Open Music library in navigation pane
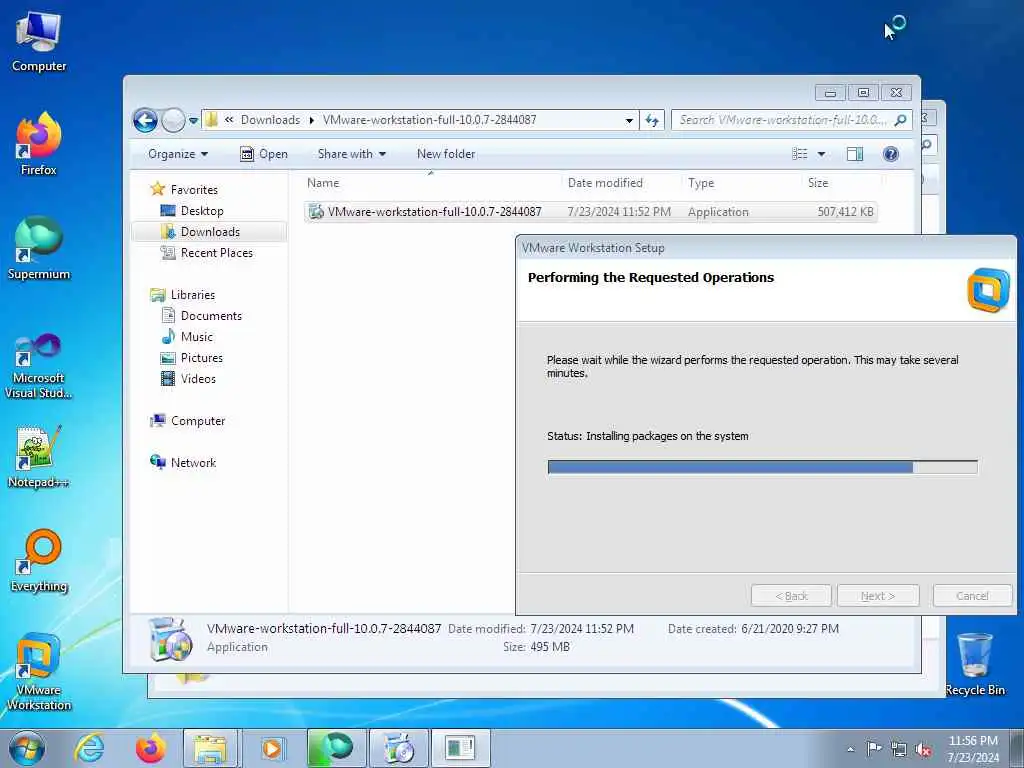Viewport: 1024px width, 768px height. click(197, 336)
